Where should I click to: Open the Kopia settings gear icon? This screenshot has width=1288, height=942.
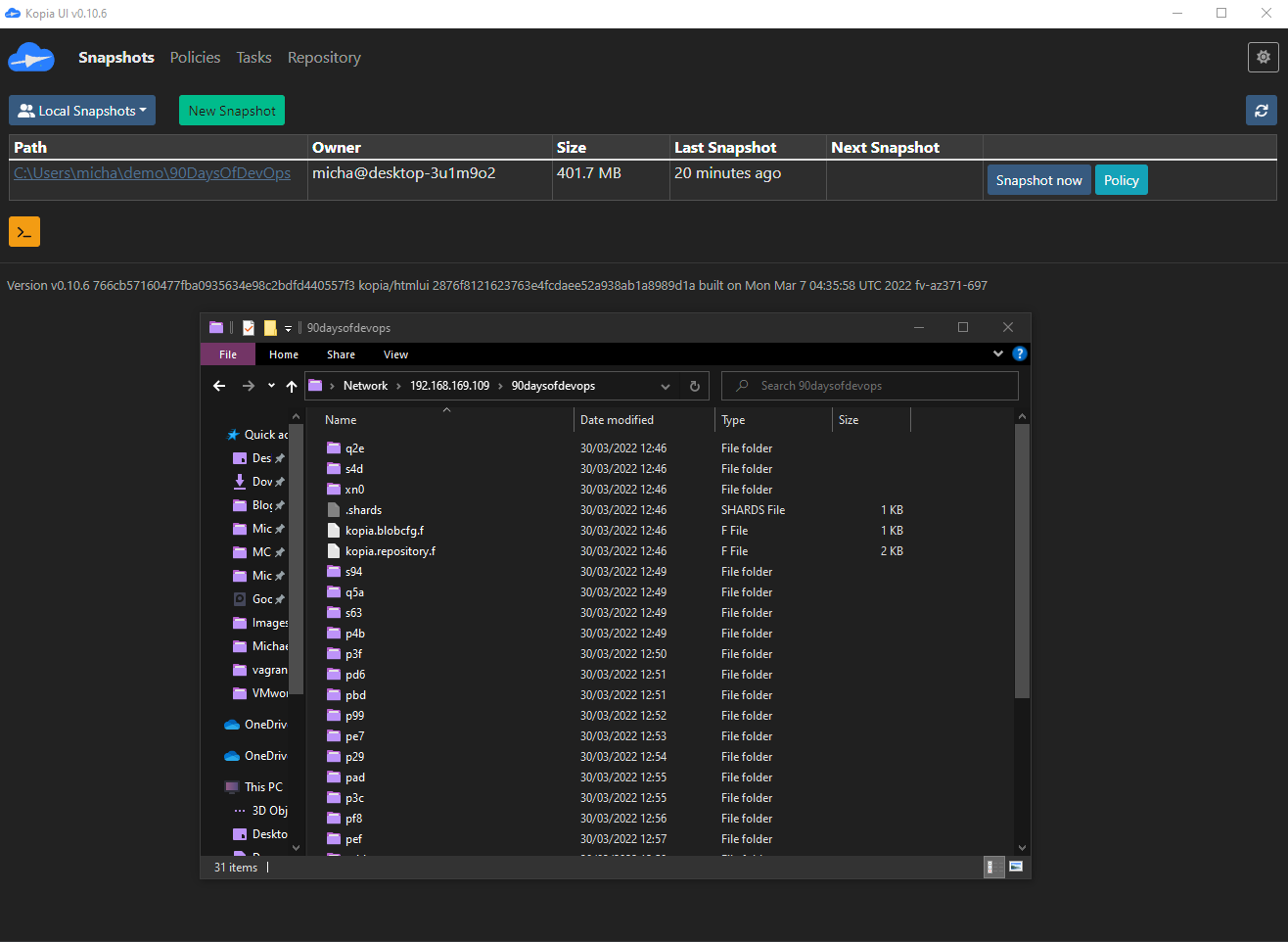[x=1264, y=58]
